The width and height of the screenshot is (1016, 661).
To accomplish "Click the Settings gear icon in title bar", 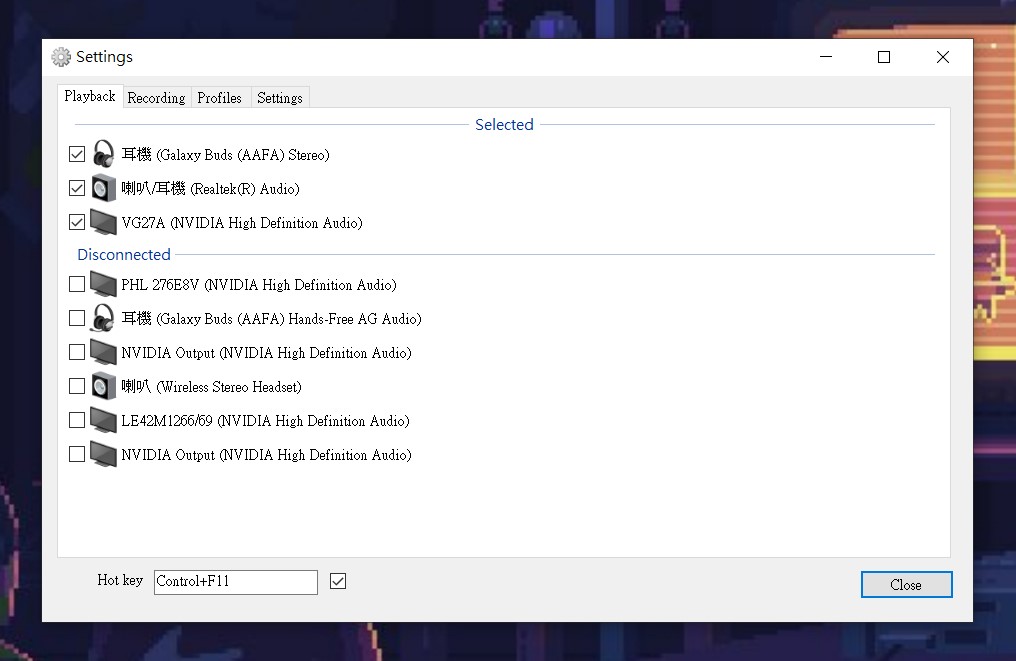I will coord(62,57).
